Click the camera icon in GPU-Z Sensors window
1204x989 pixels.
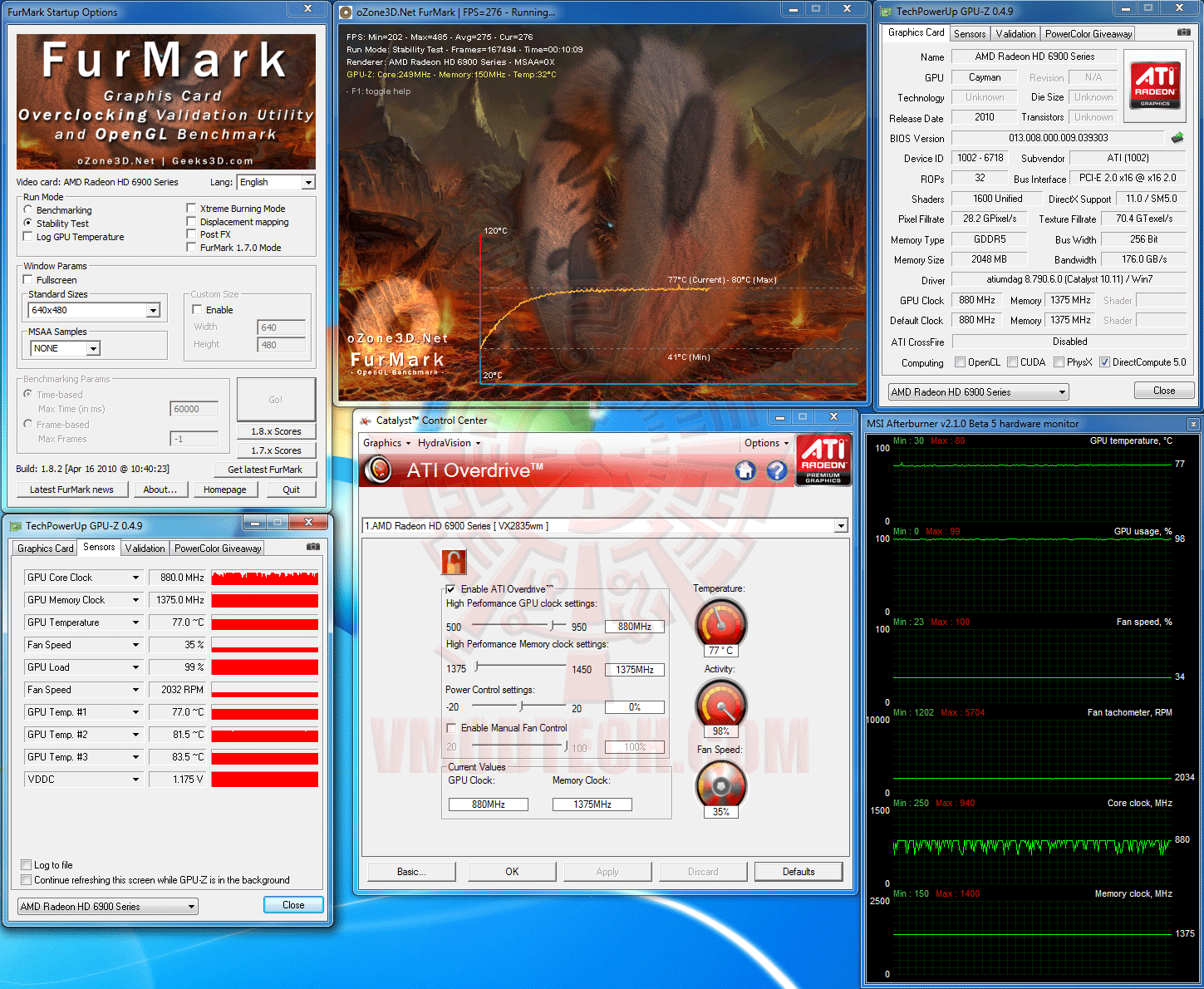[x=313, y=547]
